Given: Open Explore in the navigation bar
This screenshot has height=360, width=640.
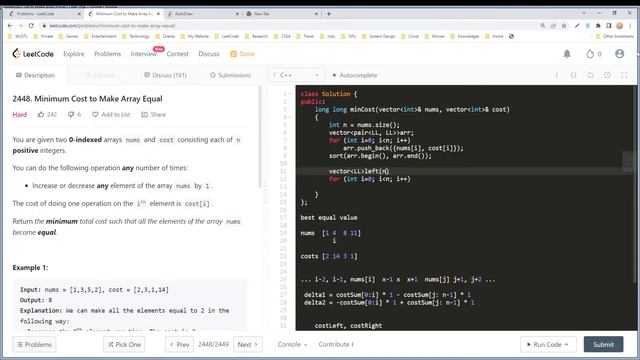Looking at the screenshot, I should (x=74, y=54).
